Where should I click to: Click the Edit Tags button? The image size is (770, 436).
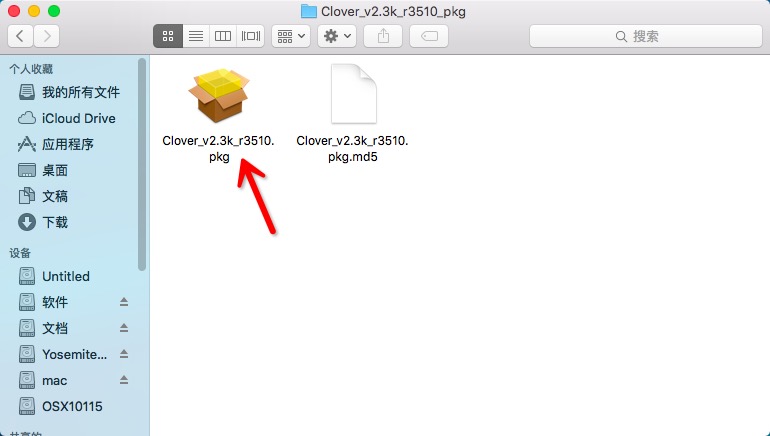pos(429,36)
